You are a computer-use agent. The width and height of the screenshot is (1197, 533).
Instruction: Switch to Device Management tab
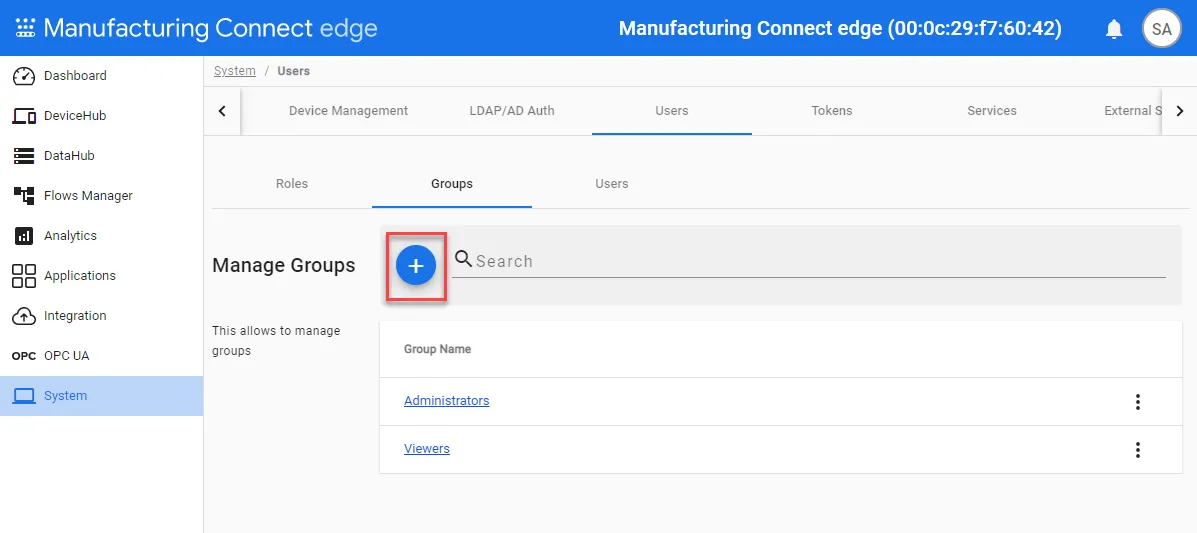pyautogui.click(x=348, y=111)
